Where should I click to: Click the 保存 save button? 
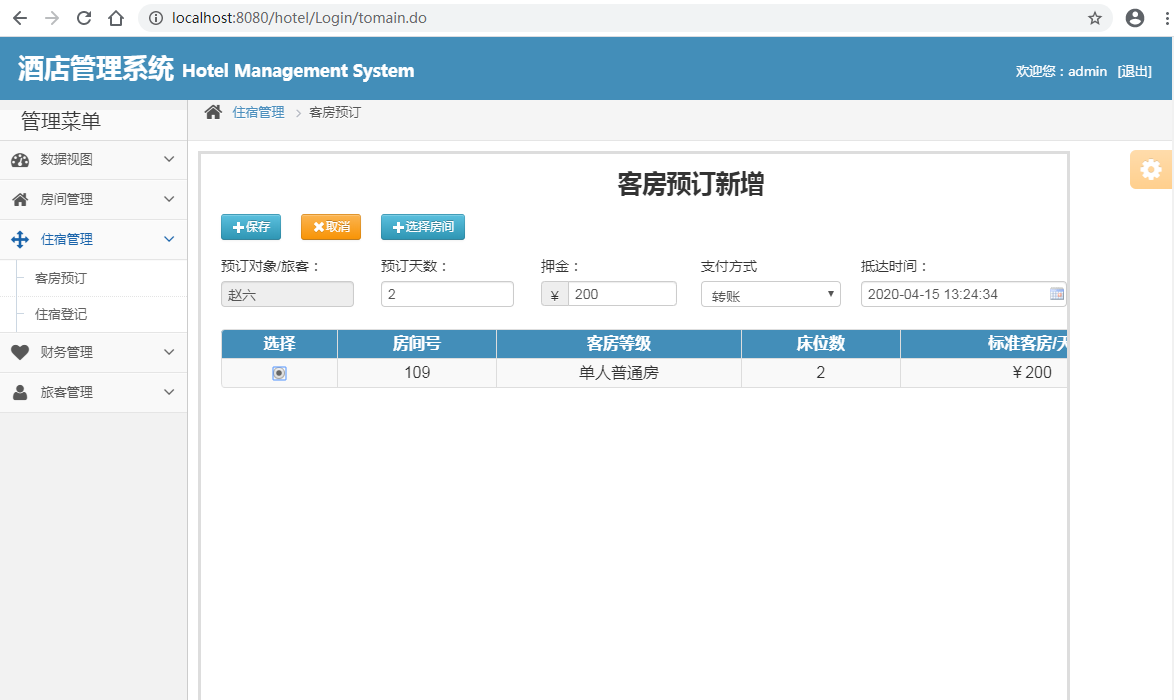[251, 227]
